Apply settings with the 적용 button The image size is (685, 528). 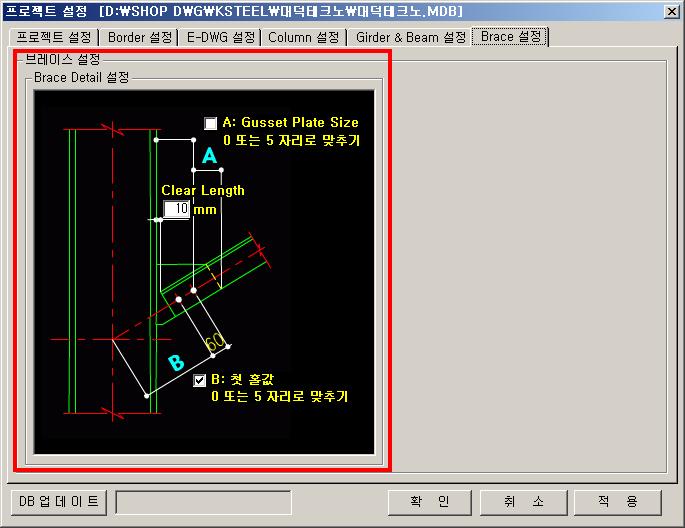[617, 502]
